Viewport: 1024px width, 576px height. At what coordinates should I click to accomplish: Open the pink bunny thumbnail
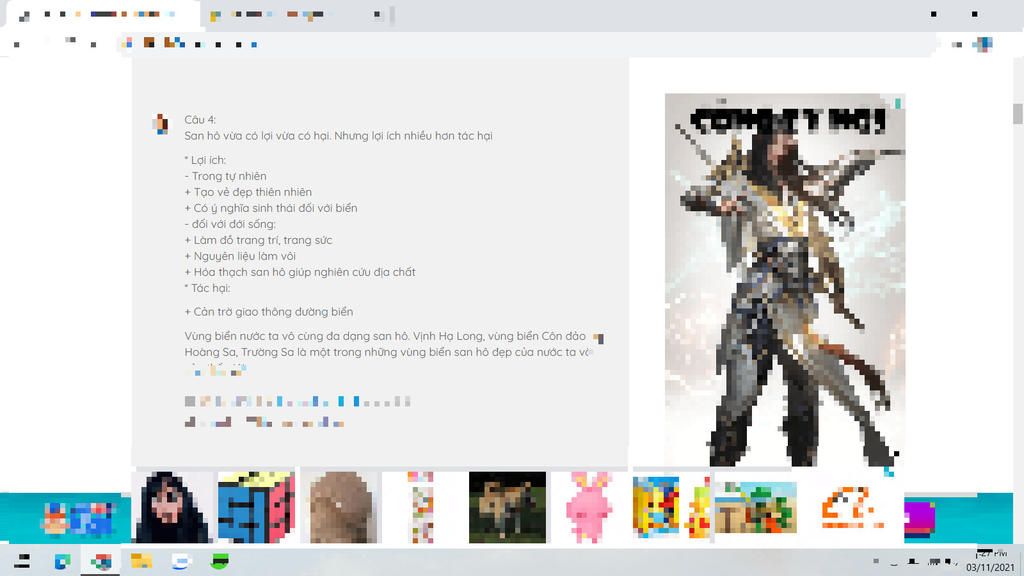[590, 507]
